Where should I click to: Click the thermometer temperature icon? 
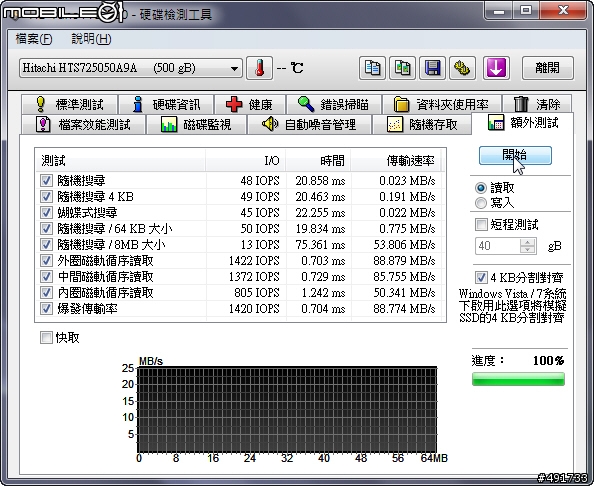pos(259,68)
